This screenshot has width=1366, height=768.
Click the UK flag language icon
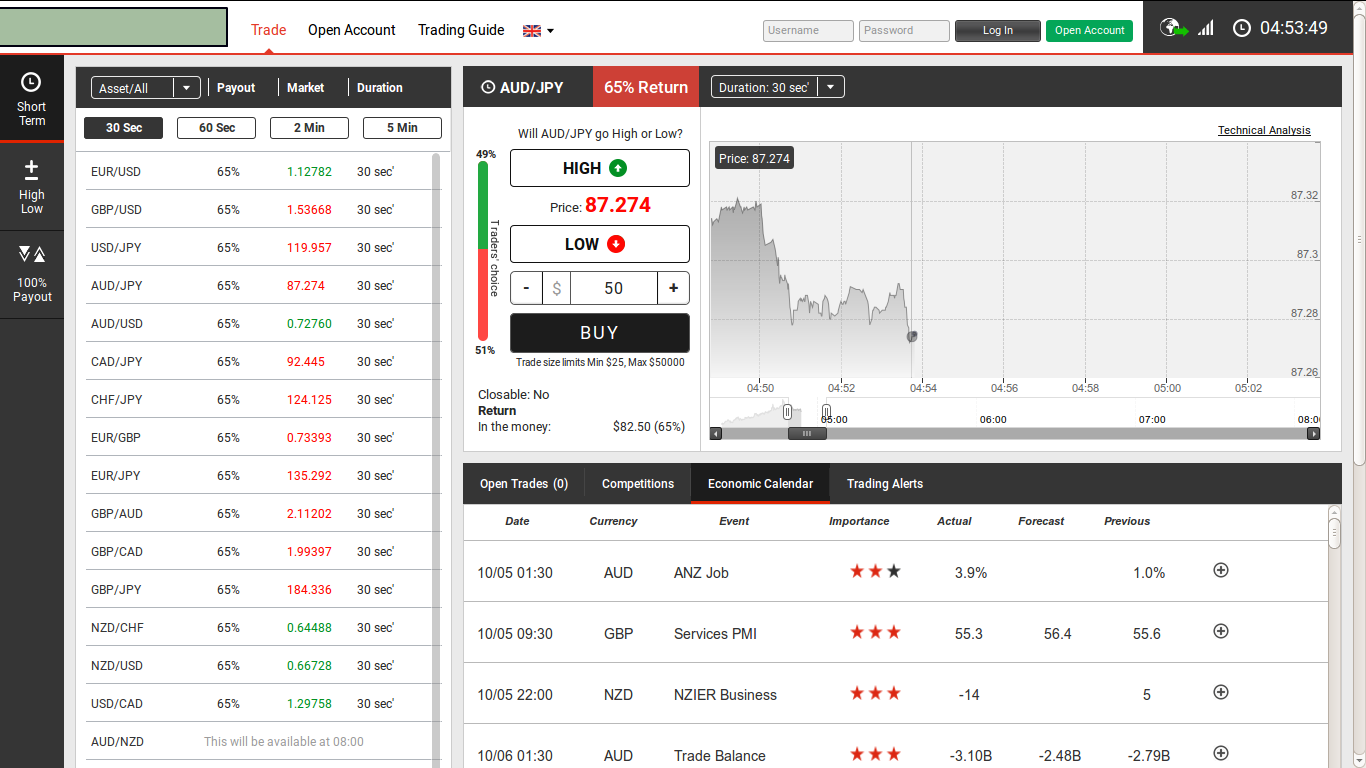click(x=532, y=31)
